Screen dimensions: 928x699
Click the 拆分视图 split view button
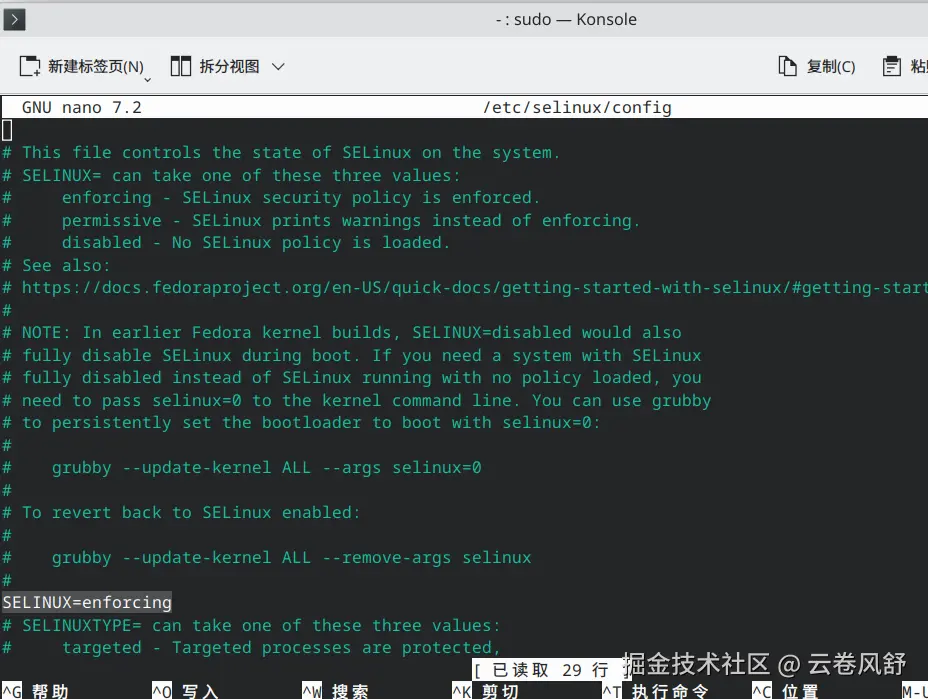click(215, 66)
